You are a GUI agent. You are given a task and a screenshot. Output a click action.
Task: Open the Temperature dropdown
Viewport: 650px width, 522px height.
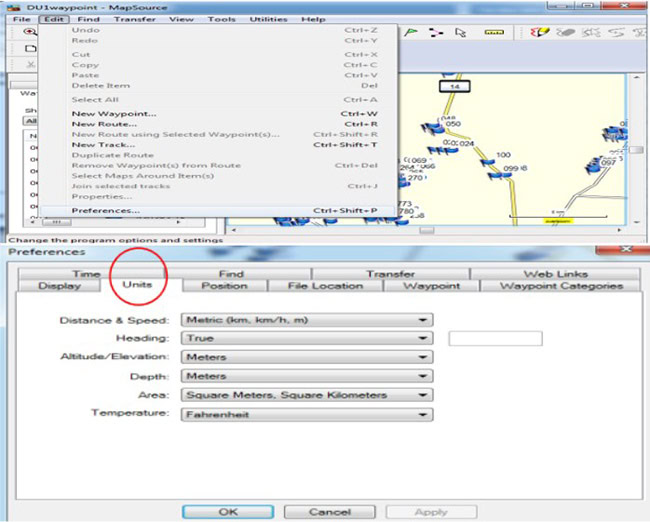[x=307, y=414]
